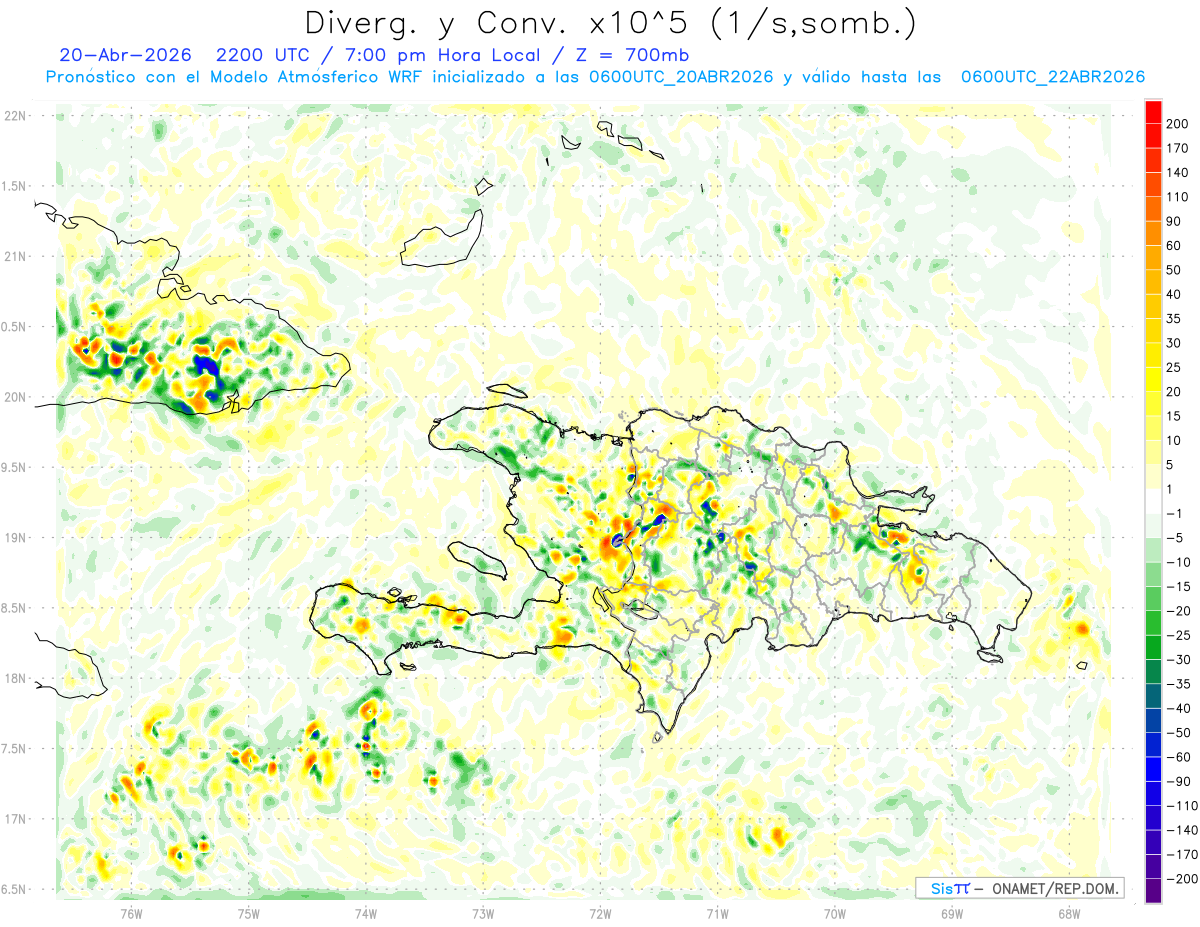Click the 72W longitude axis label
Screen dimensions: 1200x927
coord(600,912)
